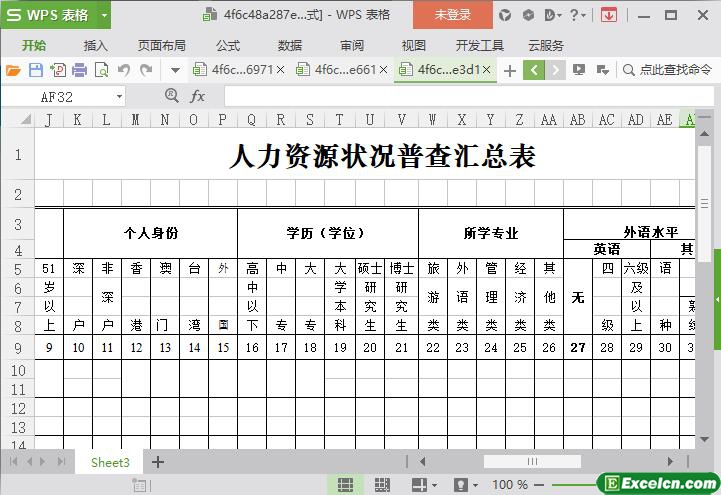Click the skin/theme icon in title bar

pyautogui.click(x=505, y=15)
